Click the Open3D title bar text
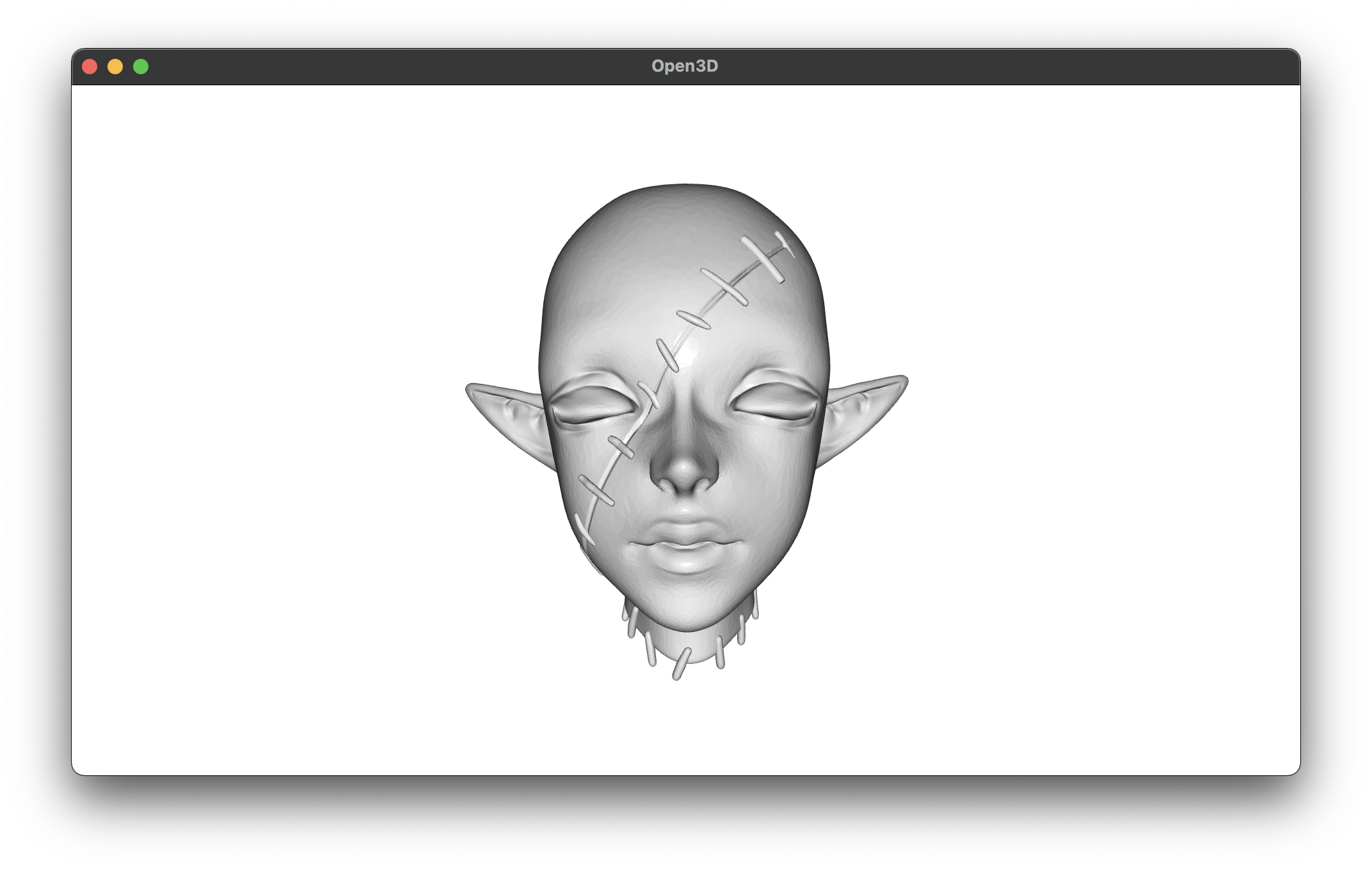 point(685,65)
